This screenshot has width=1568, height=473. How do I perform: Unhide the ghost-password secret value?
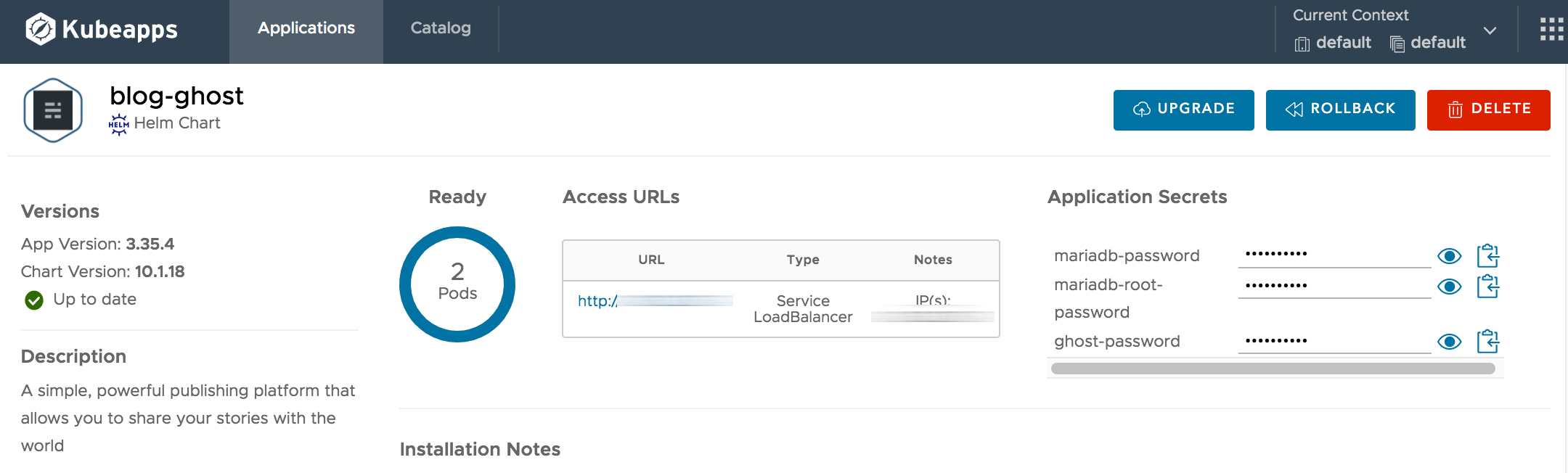tap(1449, 342)
